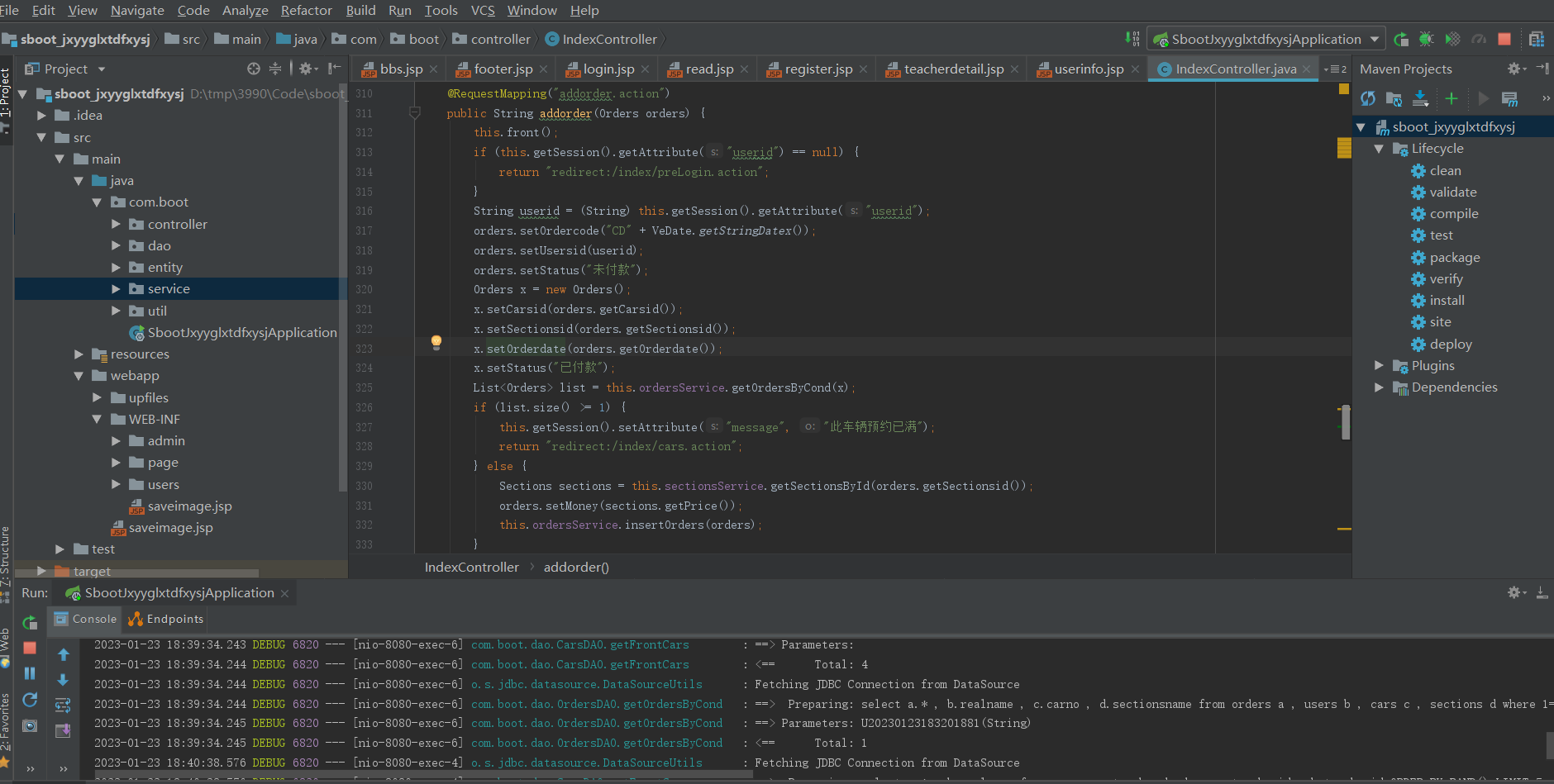The height and width of the screenshot is (784, 1554).
Task: Hide the Project tool panel icon
Action: point(334,69)
